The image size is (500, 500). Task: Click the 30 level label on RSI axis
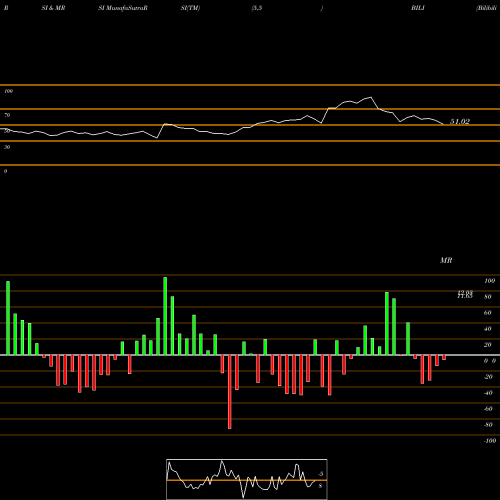coord(7,147)
